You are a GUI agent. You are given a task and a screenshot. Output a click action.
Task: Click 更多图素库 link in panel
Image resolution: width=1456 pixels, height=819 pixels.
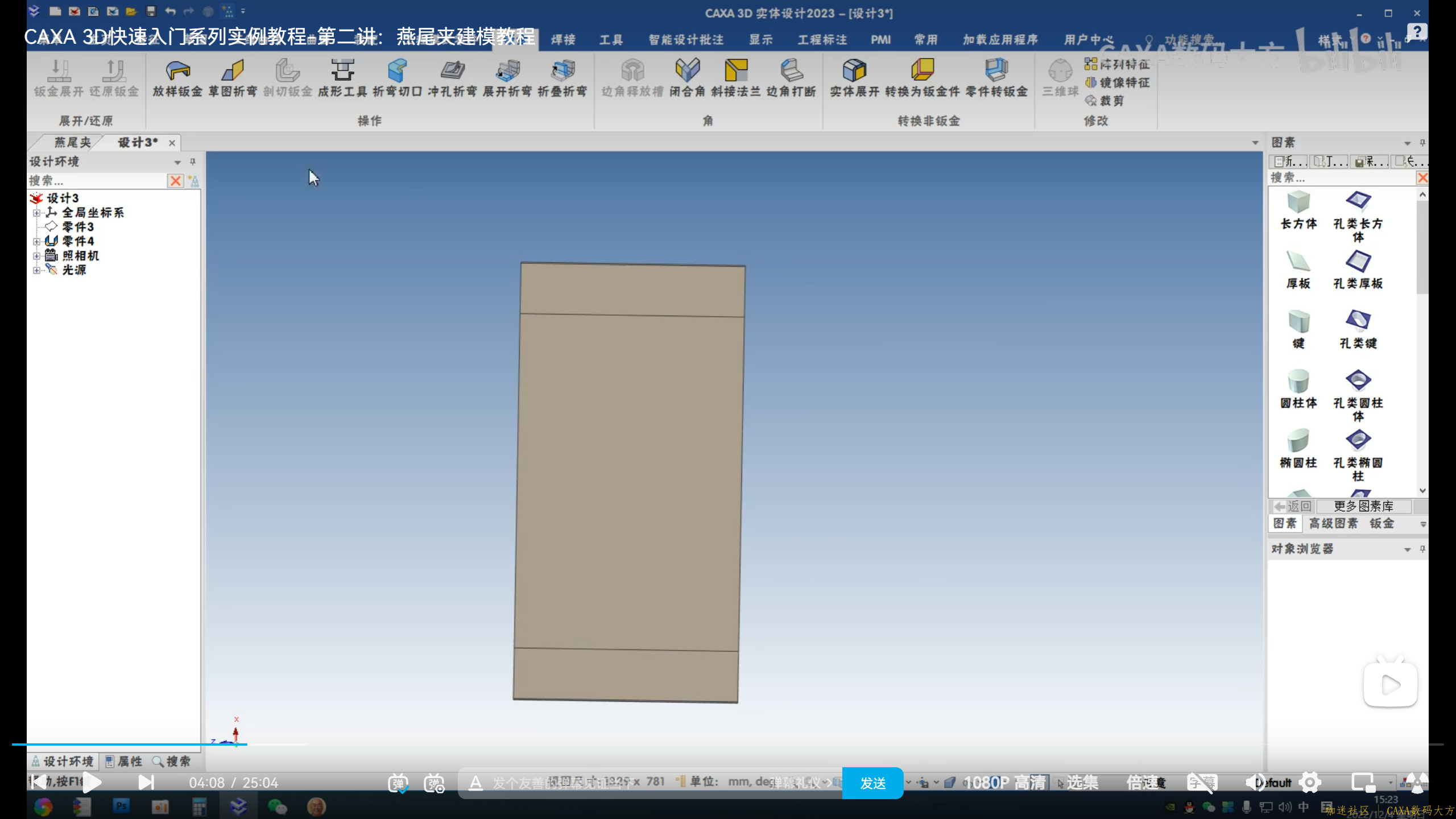(1363, 505)
